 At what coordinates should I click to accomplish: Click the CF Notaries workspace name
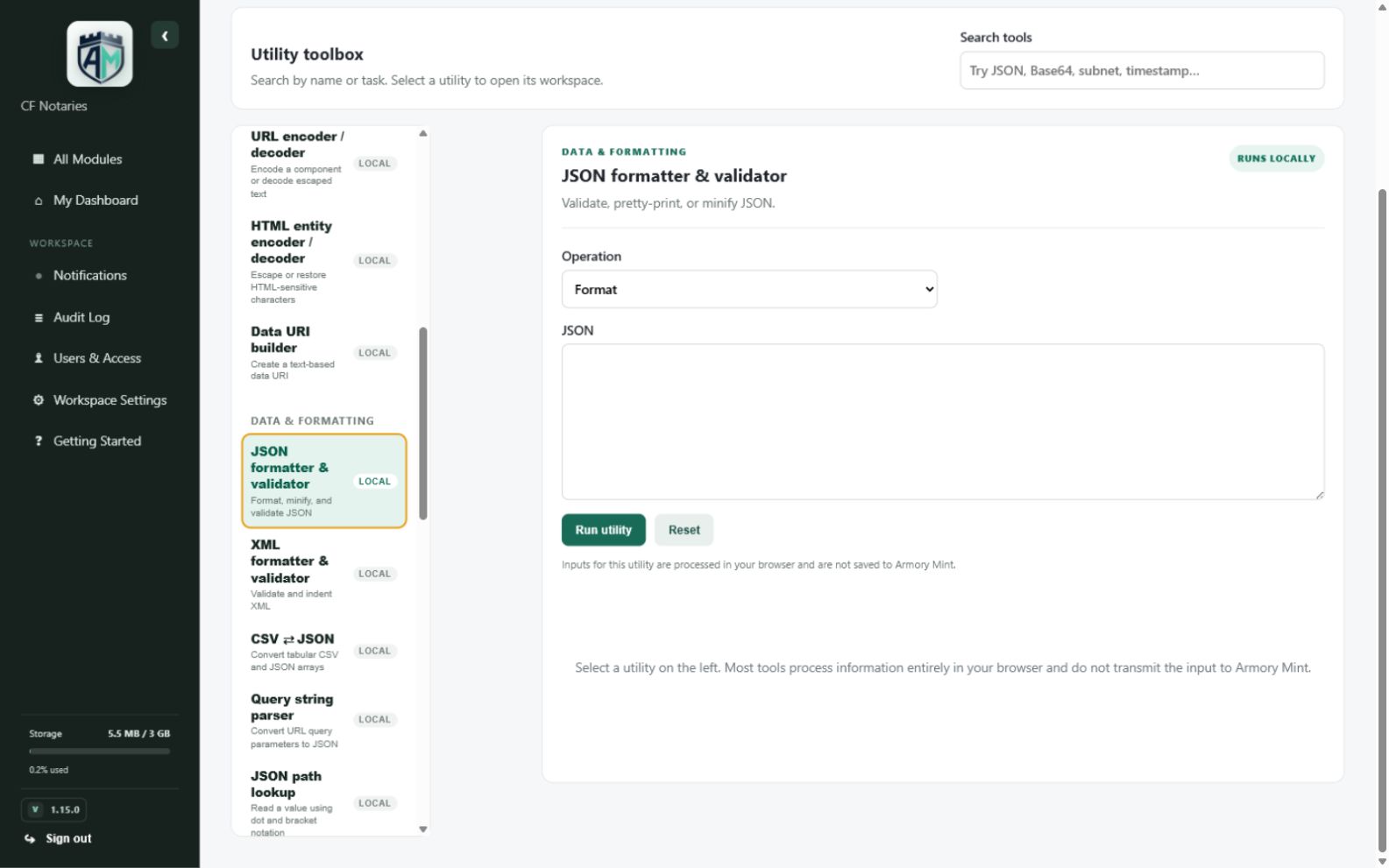click(53, 106)
